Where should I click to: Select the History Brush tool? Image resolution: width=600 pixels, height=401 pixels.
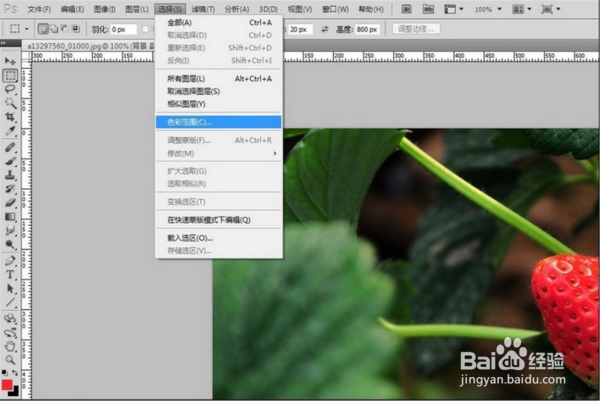(x=10, y=189)
